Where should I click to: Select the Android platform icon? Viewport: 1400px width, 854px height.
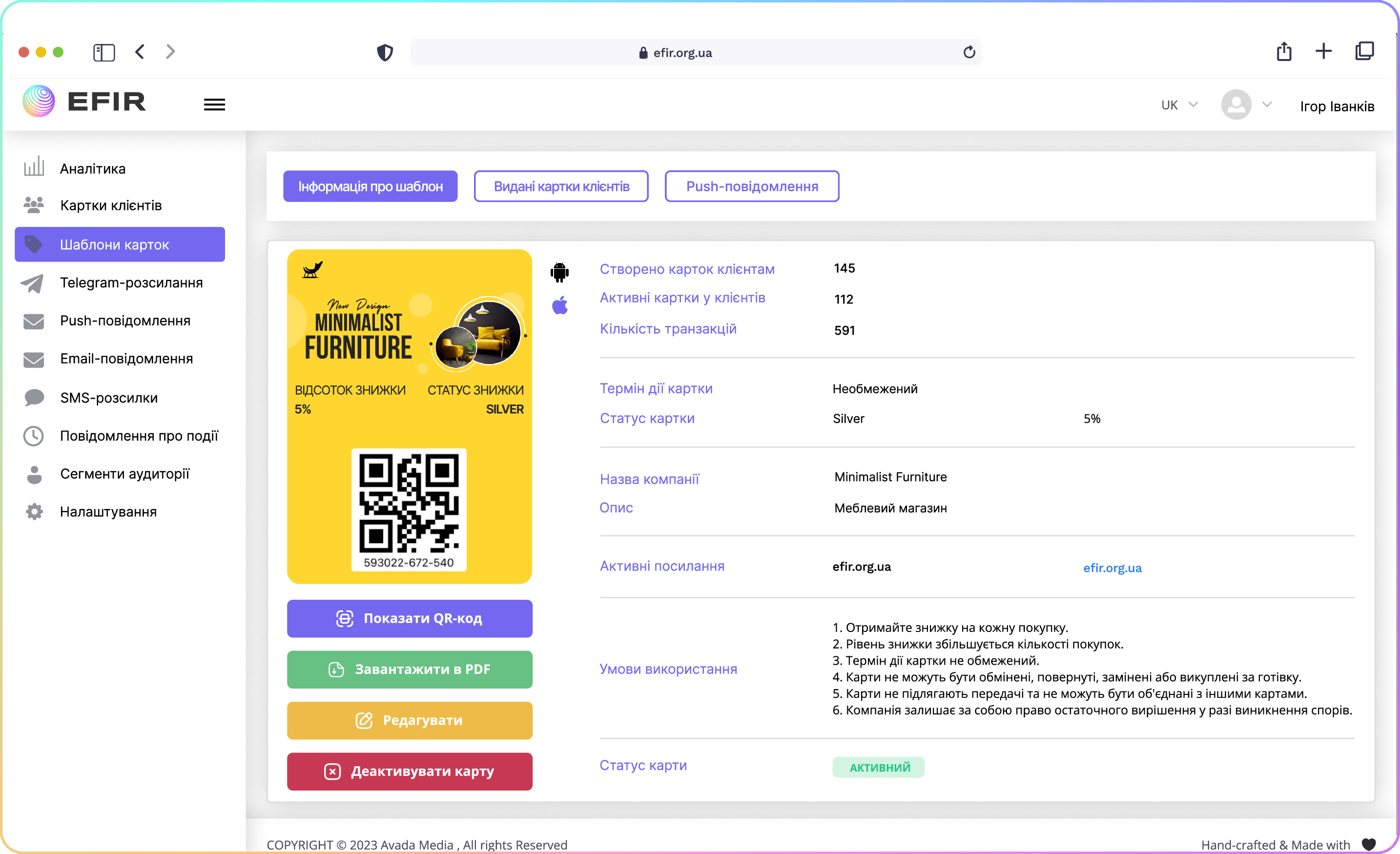pos(560,272)
